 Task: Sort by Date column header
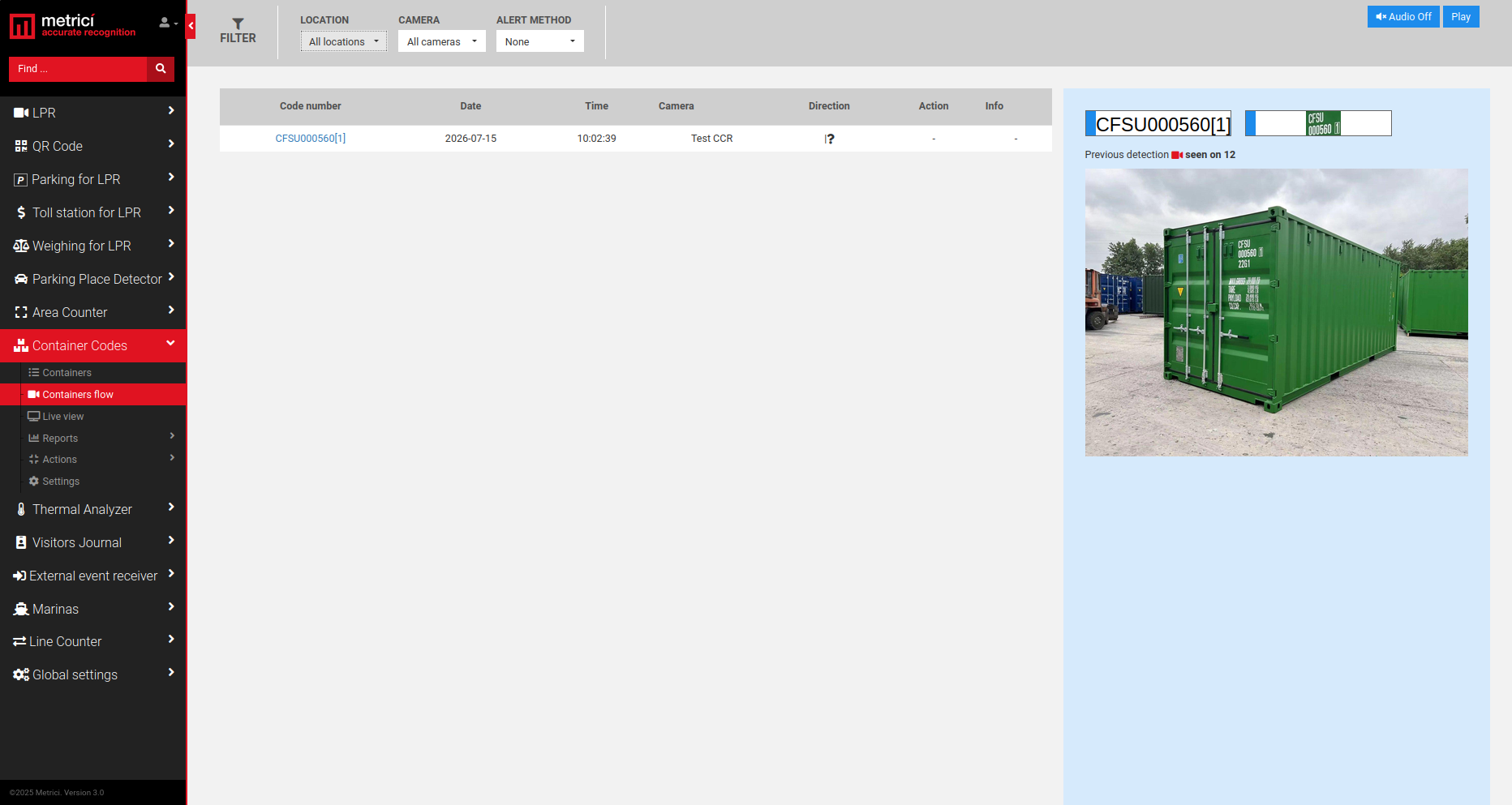[x=470, y=106]
